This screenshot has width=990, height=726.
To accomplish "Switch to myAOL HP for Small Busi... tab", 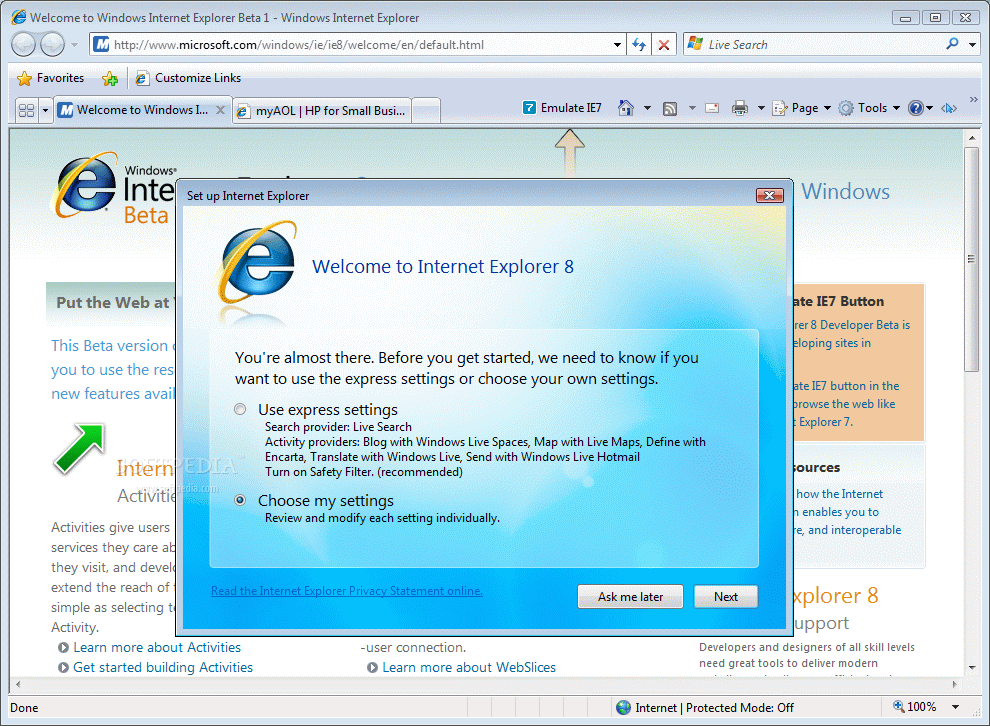I will point(322,111).
